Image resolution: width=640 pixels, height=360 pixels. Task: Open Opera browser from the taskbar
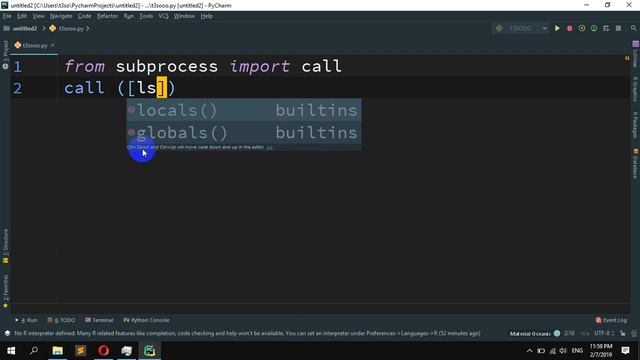[103, 351]
